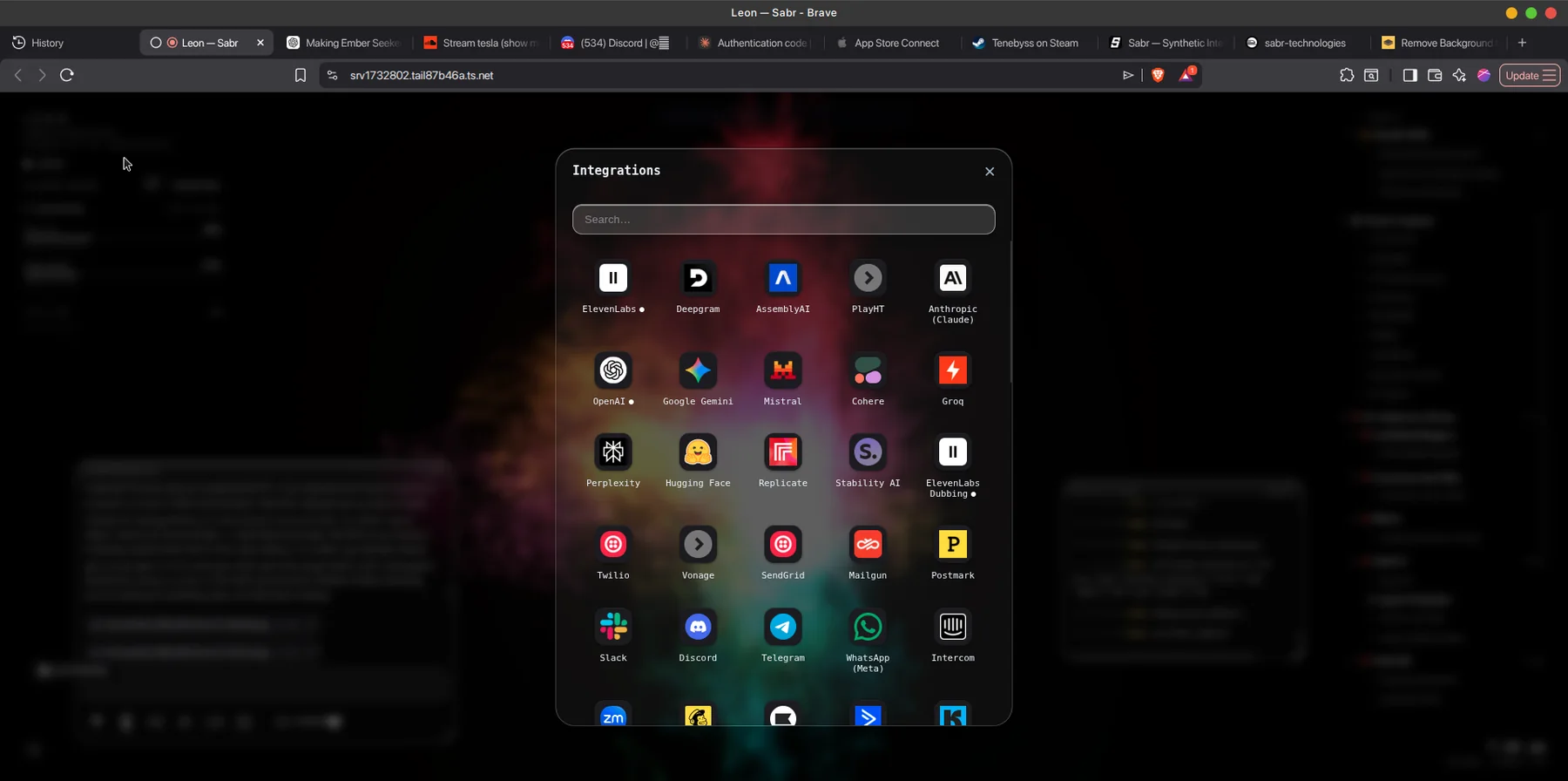Open the Hugging Face integration
Screen dimensions: 1568x781
click(x=698, y=452)
